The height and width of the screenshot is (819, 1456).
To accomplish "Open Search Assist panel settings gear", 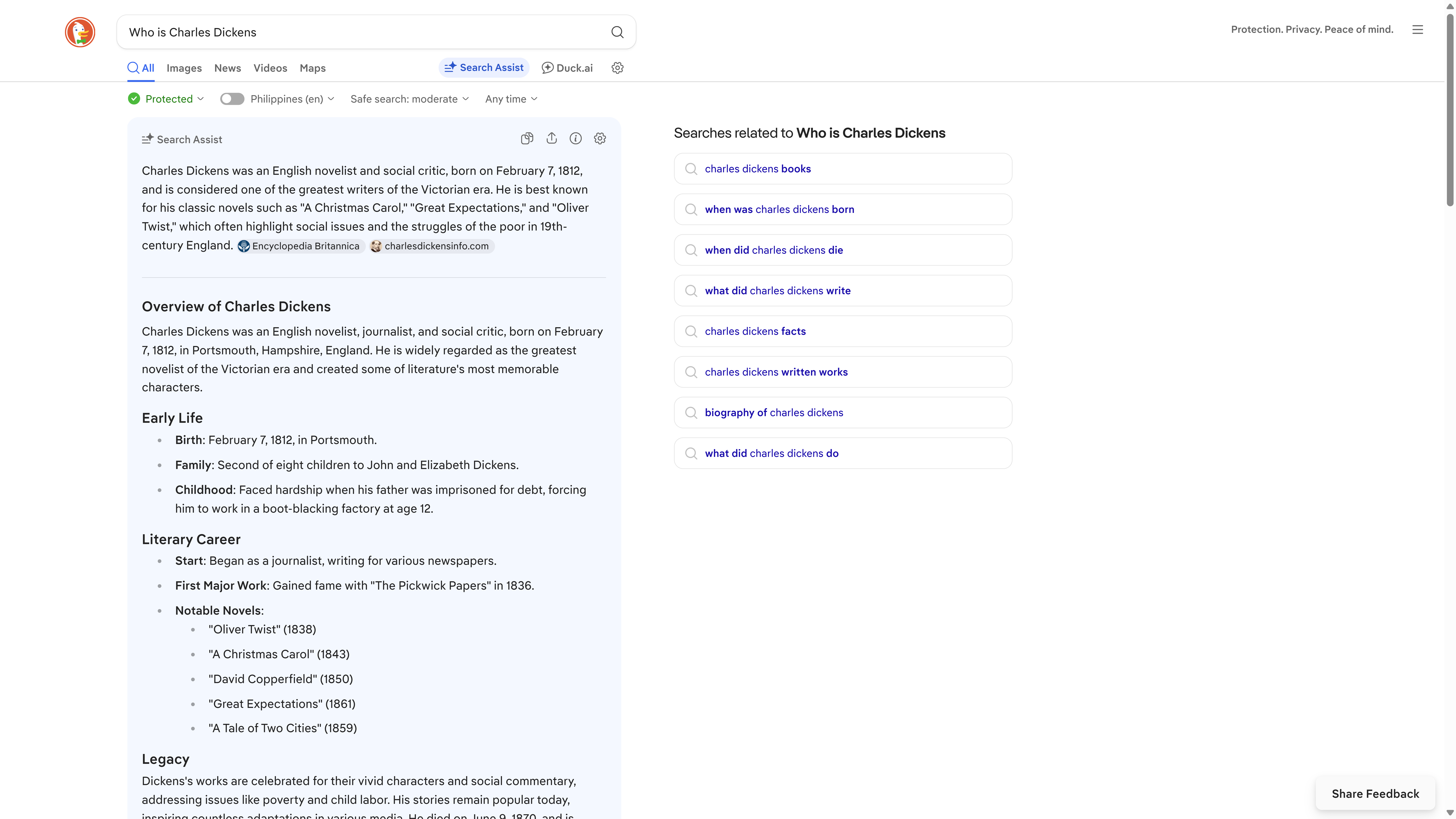I will coord(600,138).
